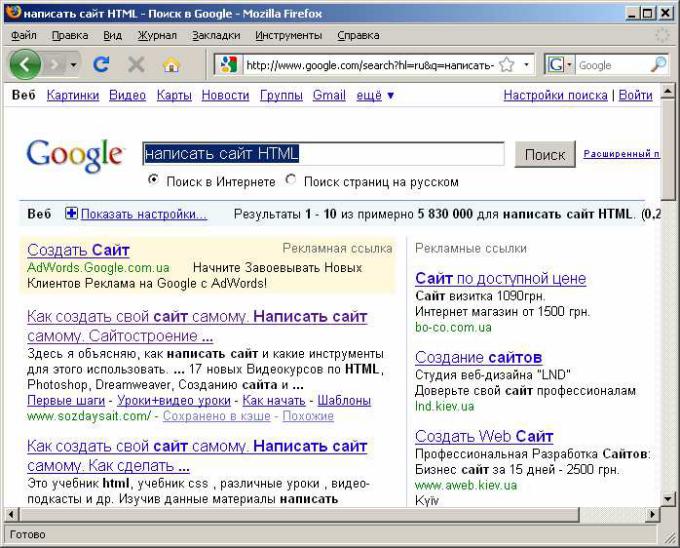
Task: Click the greyed Forward navigation arrow
Action: pos(54,65)
